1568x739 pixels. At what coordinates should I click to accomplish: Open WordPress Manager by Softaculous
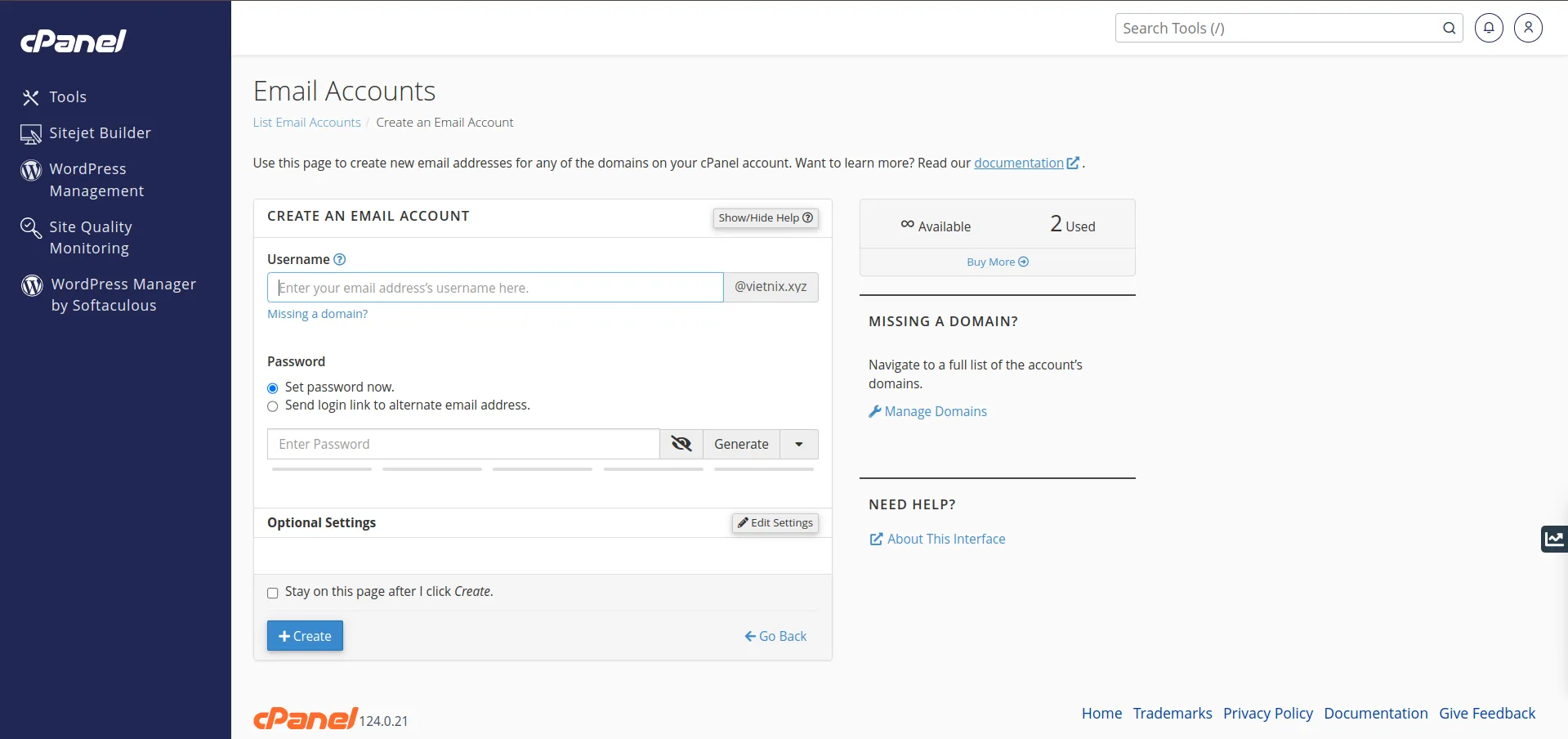tap(109, 294)
